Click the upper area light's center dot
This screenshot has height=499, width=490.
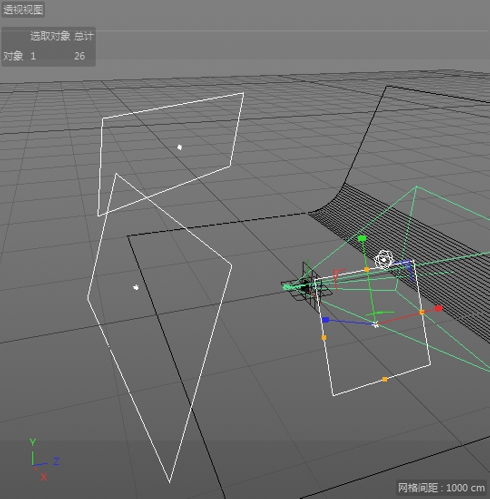(x=180, y=147)
